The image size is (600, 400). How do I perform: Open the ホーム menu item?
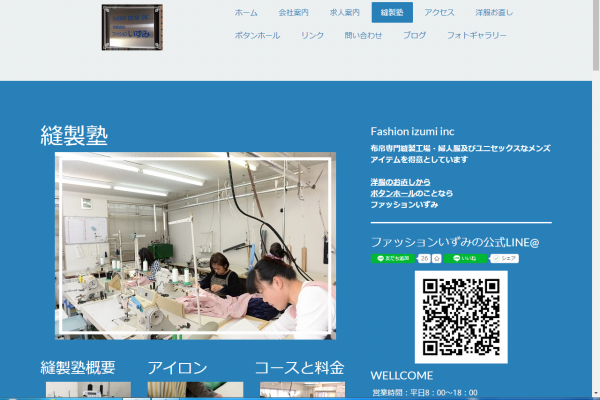tap(245, 13)
